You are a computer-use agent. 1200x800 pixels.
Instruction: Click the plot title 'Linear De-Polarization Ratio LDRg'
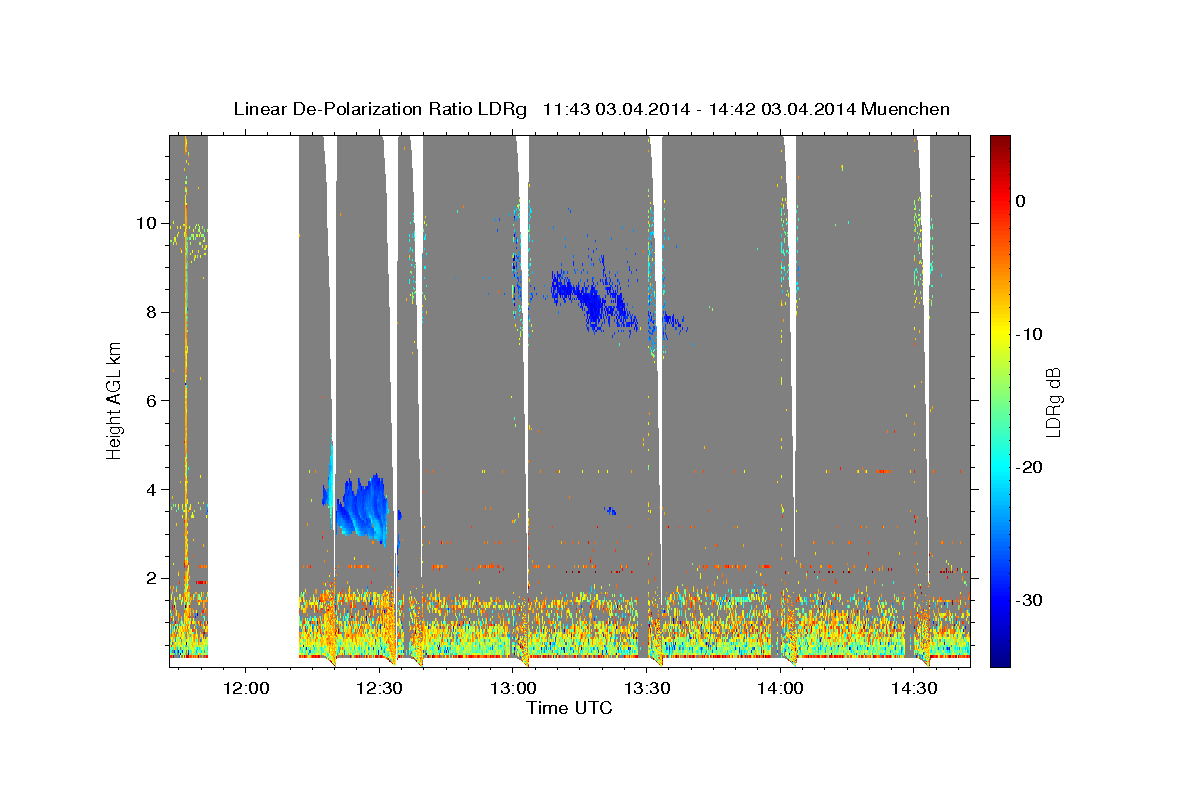(380, 109)
